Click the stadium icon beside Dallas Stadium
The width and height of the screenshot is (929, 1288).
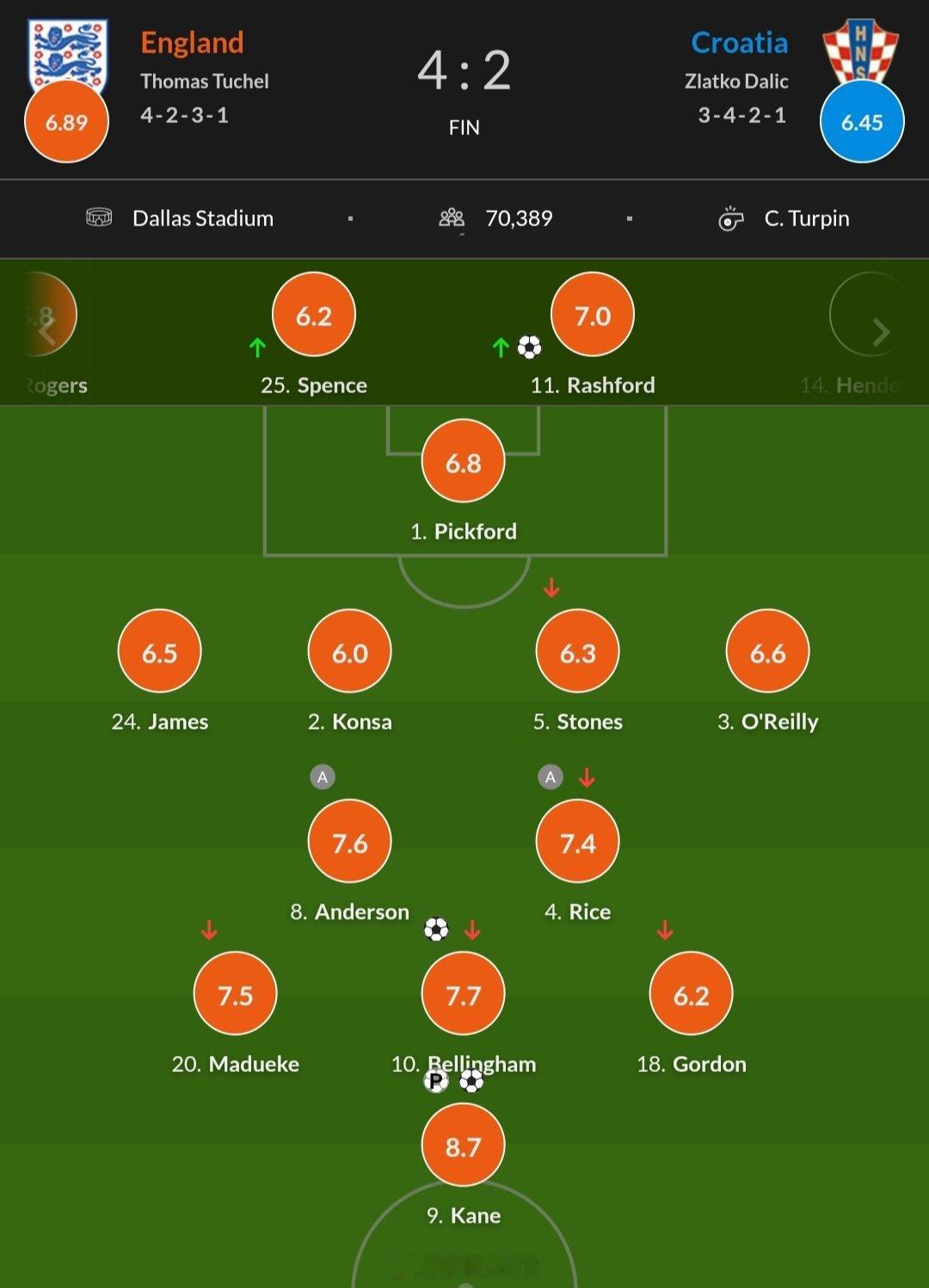(99, 218)
